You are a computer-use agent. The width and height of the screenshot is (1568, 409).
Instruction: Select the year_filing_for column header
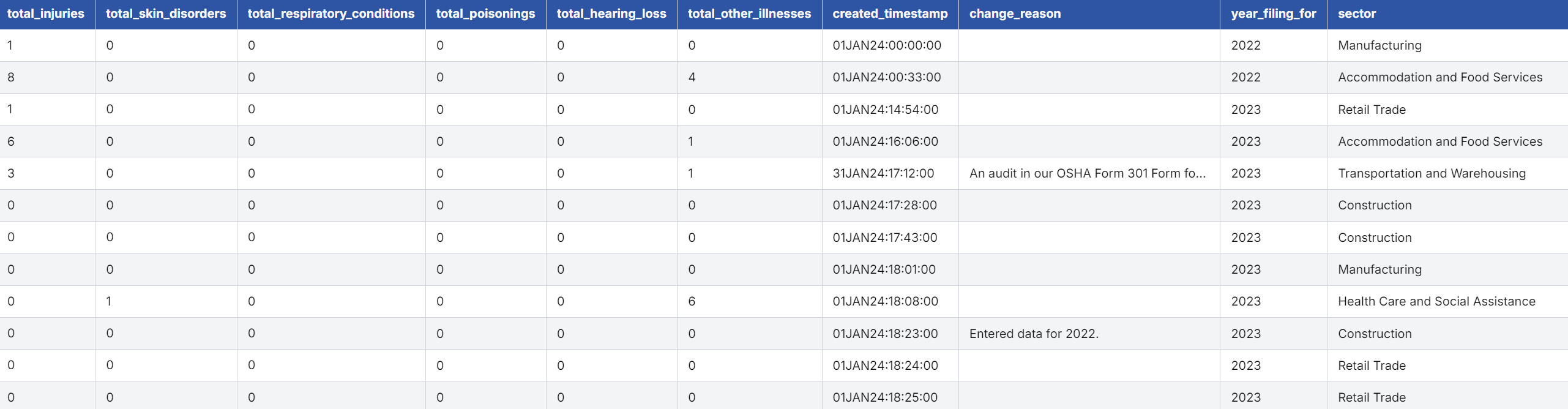pos(1273,13)
